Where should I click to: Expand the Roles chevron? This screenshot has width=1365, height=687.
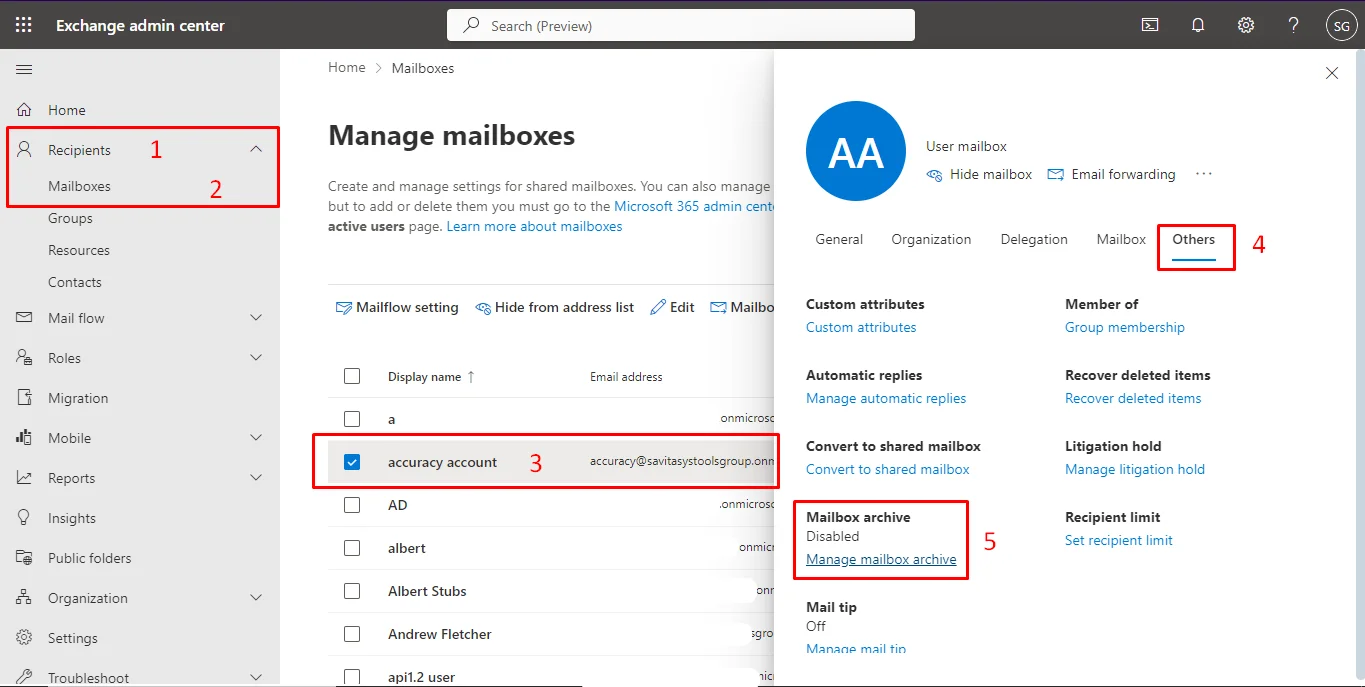[x=256, y=358]
